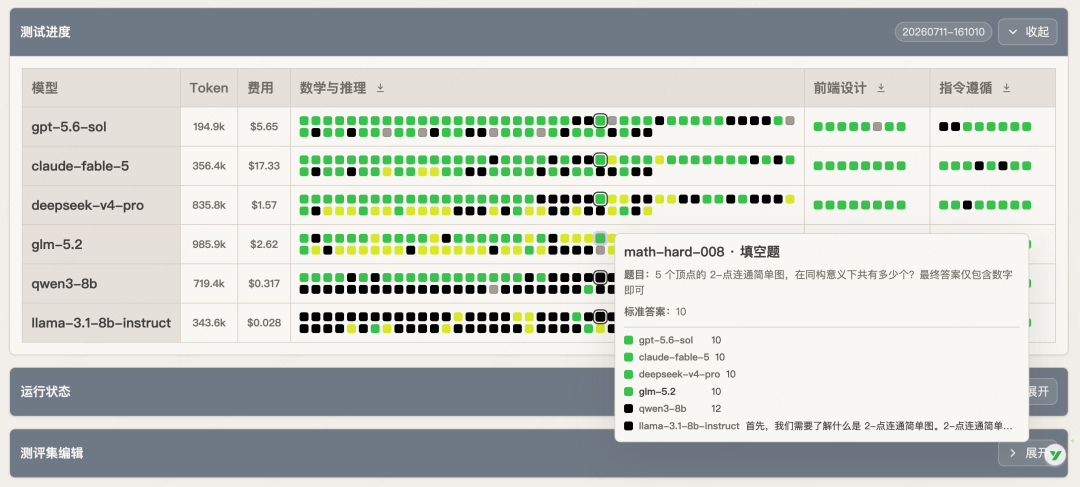
Task: Click the $5.65 cost cell
Action: (x=264, y=127)
